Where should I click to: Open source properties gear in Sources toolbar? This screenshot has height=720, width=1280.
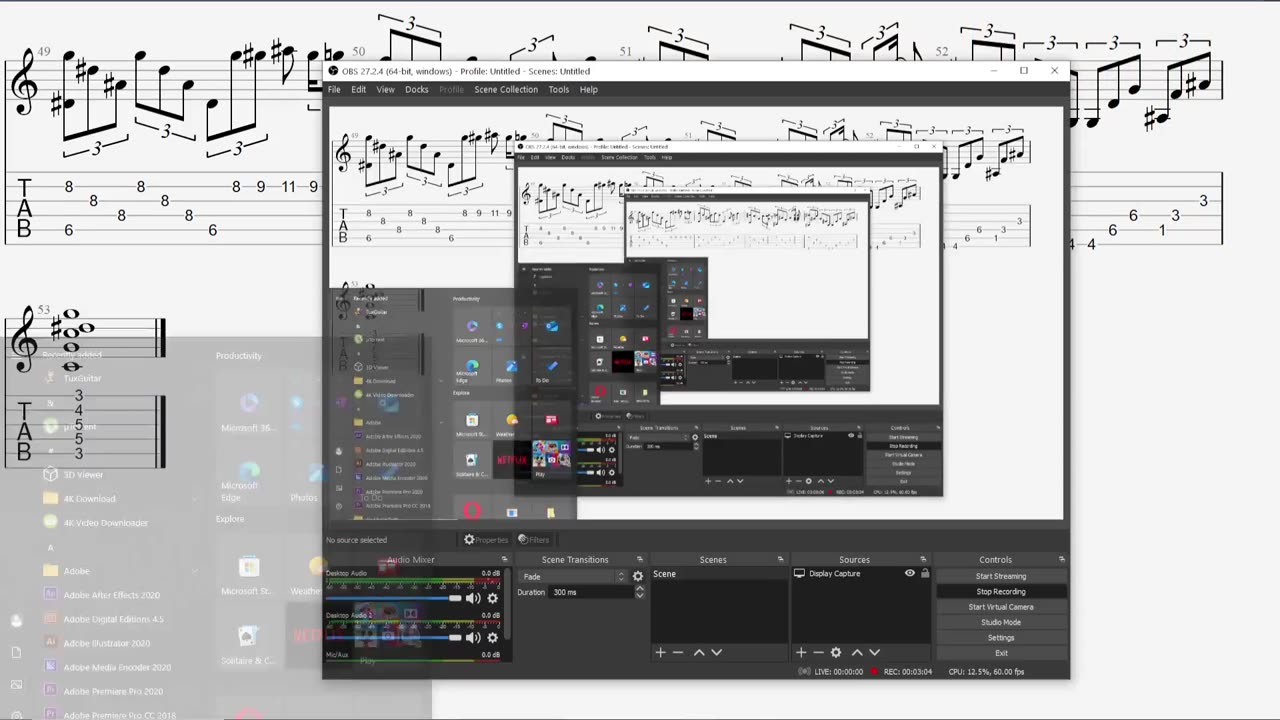836,652
